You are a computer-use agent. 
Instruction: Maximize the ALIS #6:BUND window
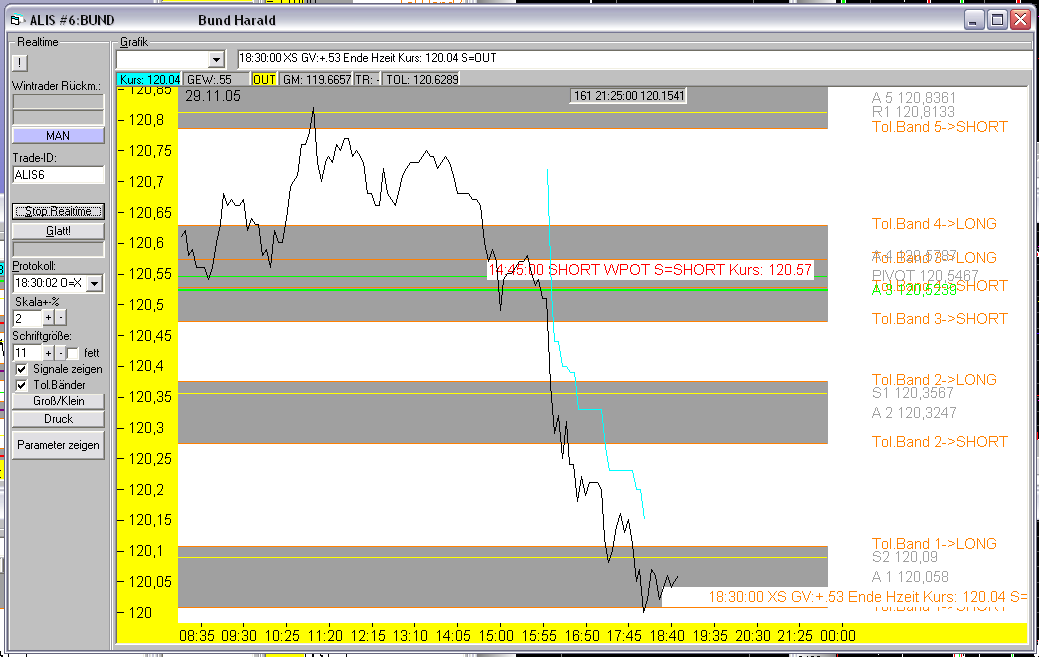pos(997,20)
